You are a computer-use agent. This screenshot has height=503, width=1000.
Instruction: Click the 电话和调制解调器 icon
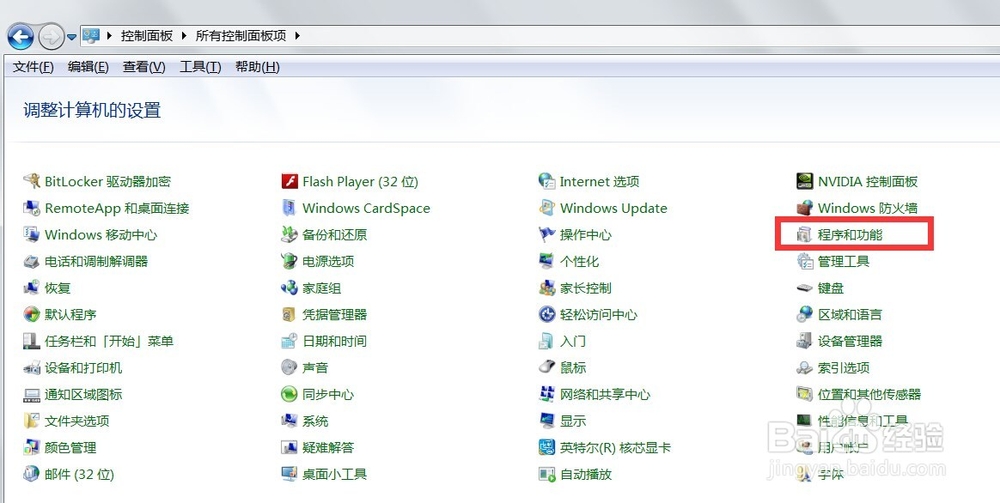[x=31, y=261]
